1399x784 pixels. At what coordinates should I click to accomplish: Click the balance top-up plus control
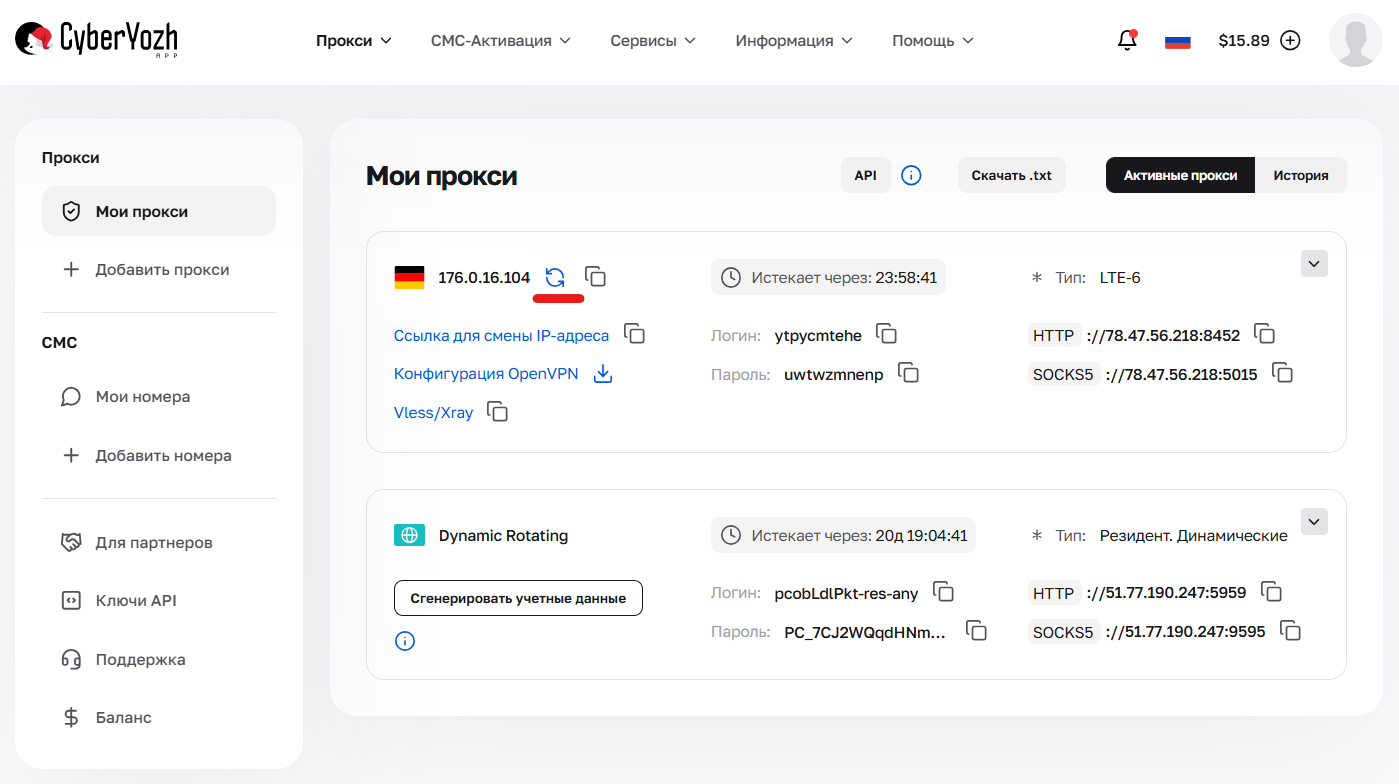coord(1290,40)
